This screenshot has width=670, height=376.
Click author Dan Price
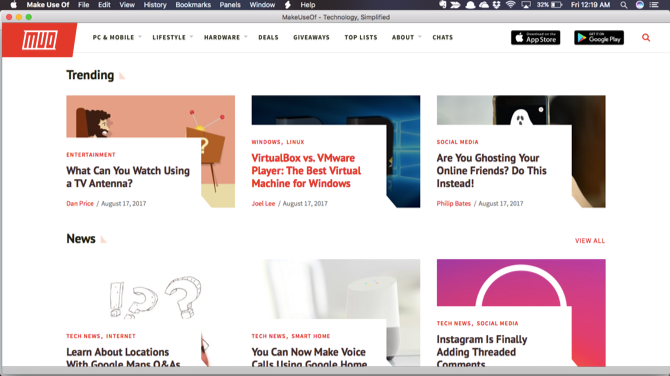tap(80, 203)
